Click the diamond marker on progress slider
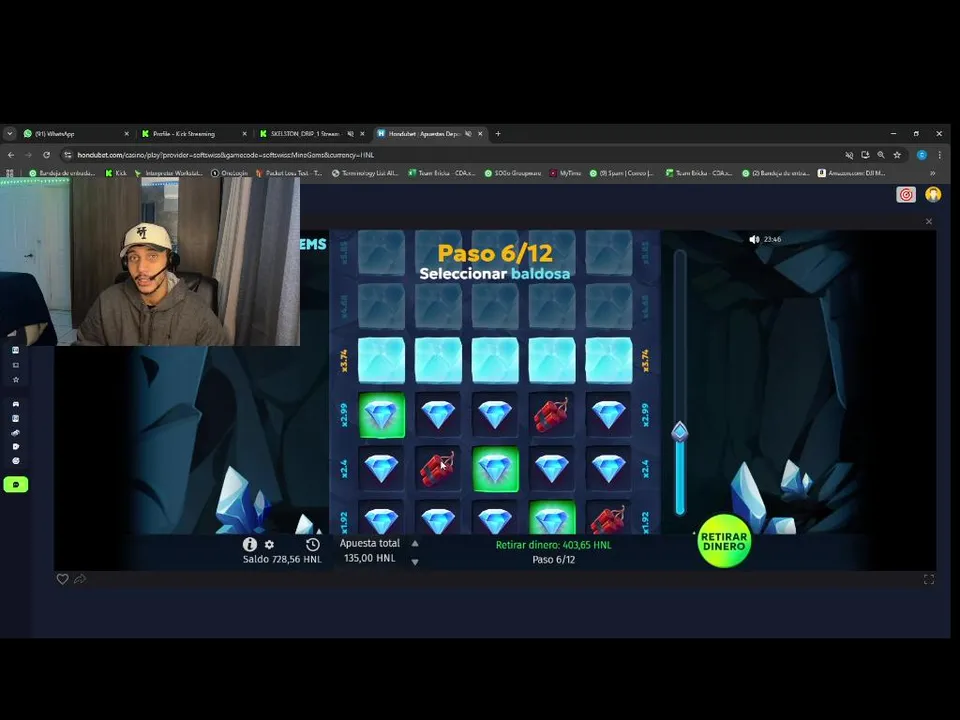This screenshot has width=960, height=720. tap(680, 432)
